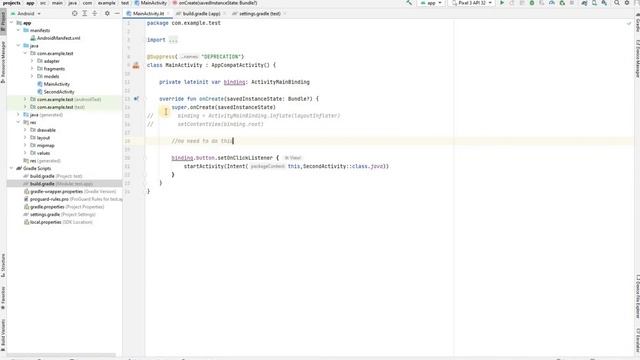The width and height of the screenshot is (640, 360).
Task: Open the app run configuration dropdown
Action: (x=431, y=3)
